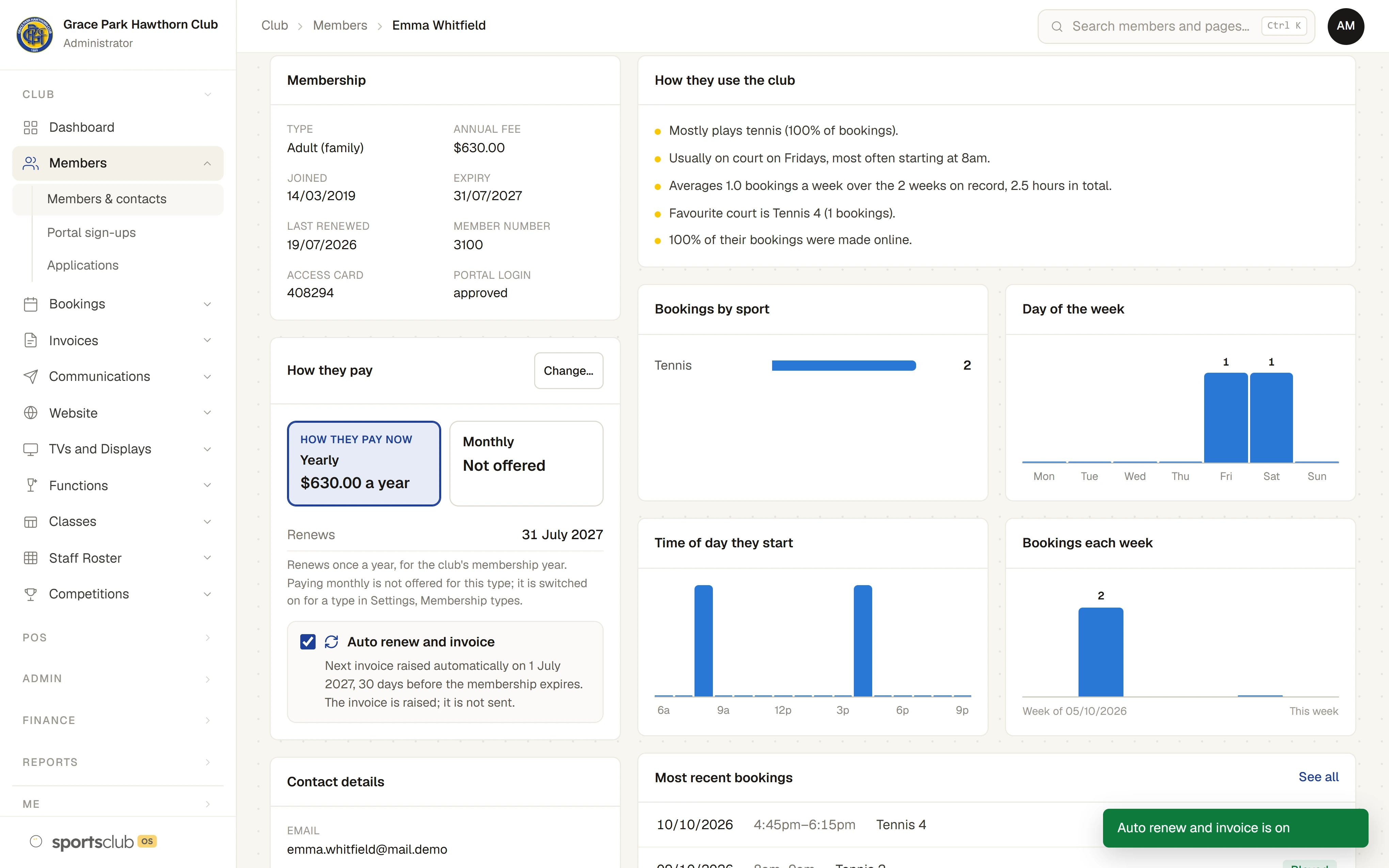Click the Website globe icon
The height and width of the screenshot is (868, 1389).
click(x=30, y=413)
